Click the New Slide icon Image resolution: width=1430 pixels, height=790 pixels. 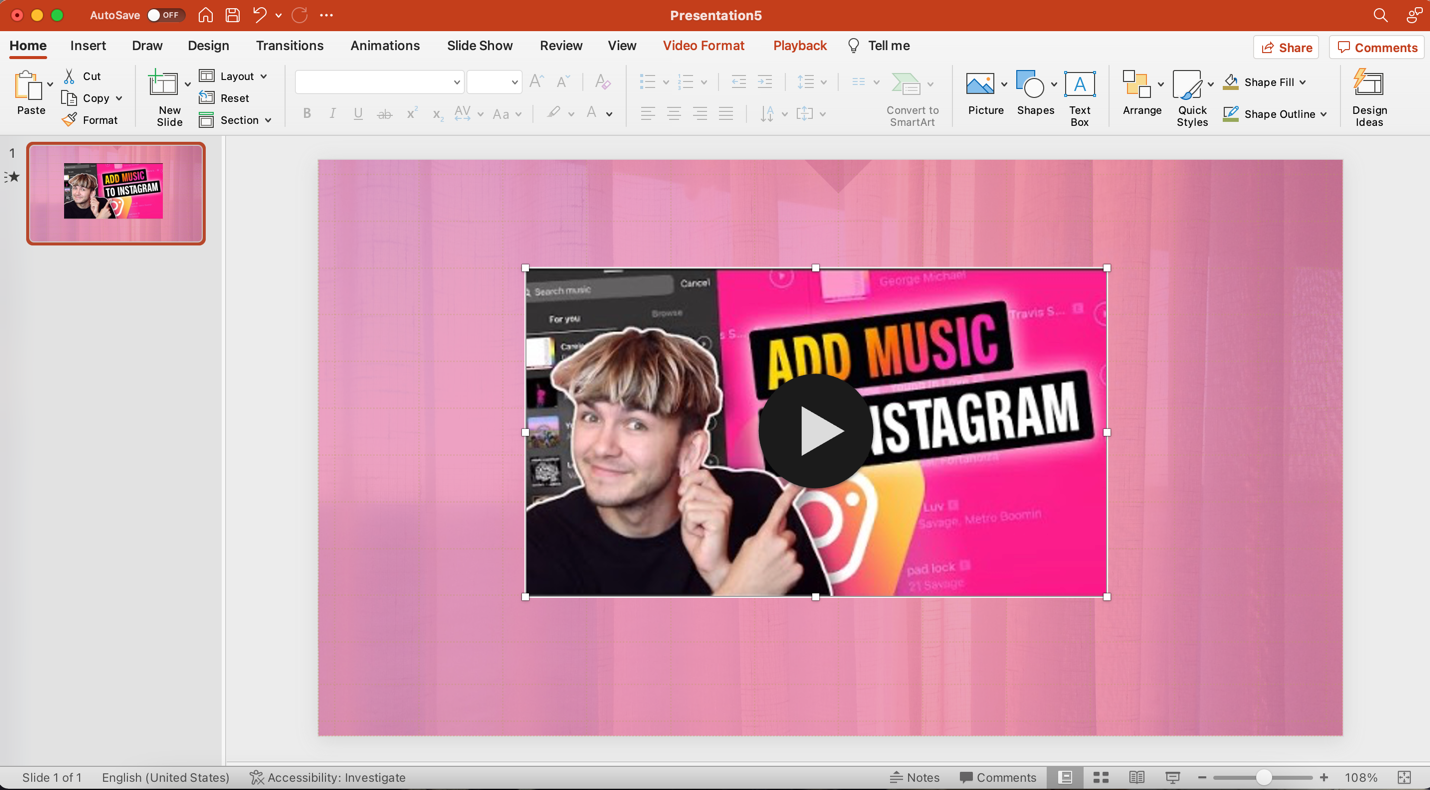pos(164,85)
